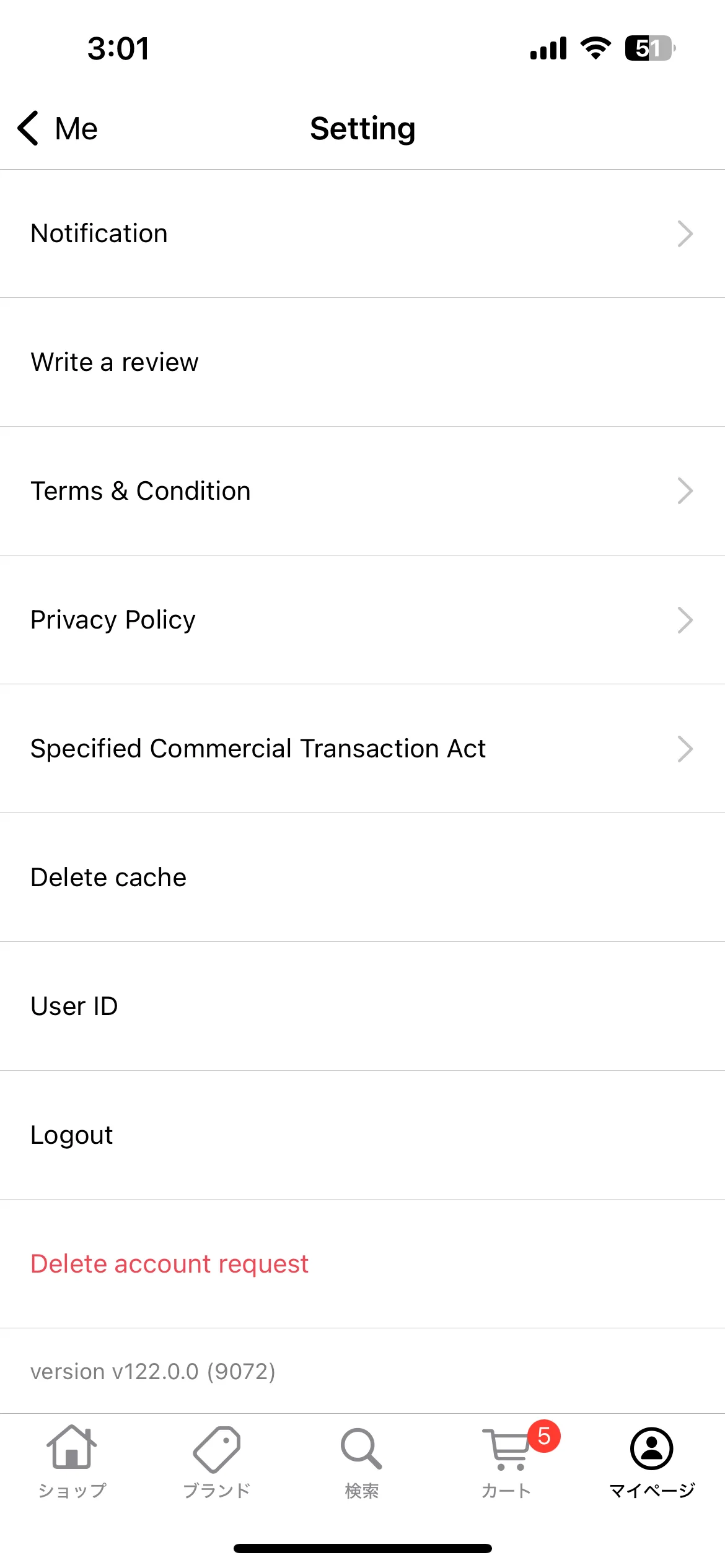Open the ショップ home icon
Screen dimensions: 725x1568
click(72, 1447)
